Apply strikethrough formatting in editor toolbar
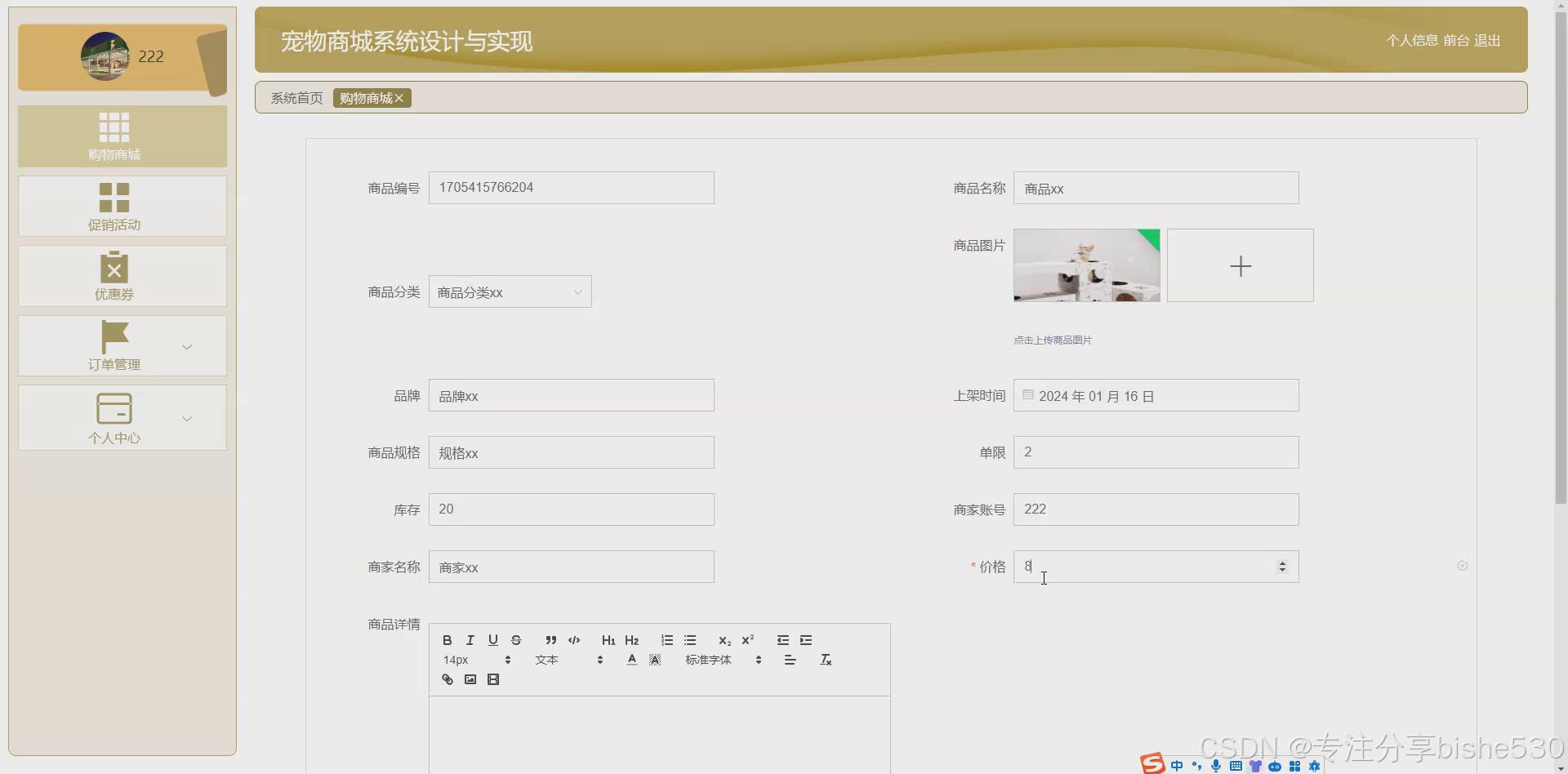1568x774 pixels. tap(515, 640)
